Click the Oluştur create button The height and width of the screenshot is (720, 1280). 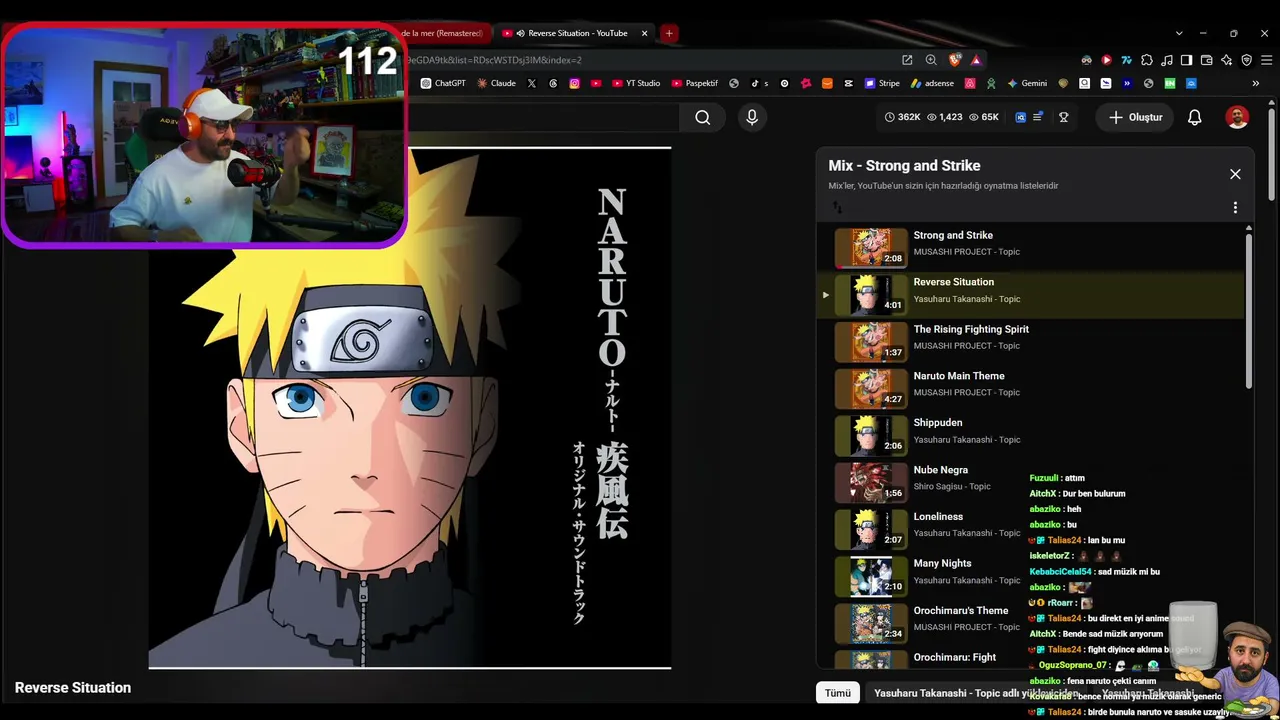click(1135, 117)
